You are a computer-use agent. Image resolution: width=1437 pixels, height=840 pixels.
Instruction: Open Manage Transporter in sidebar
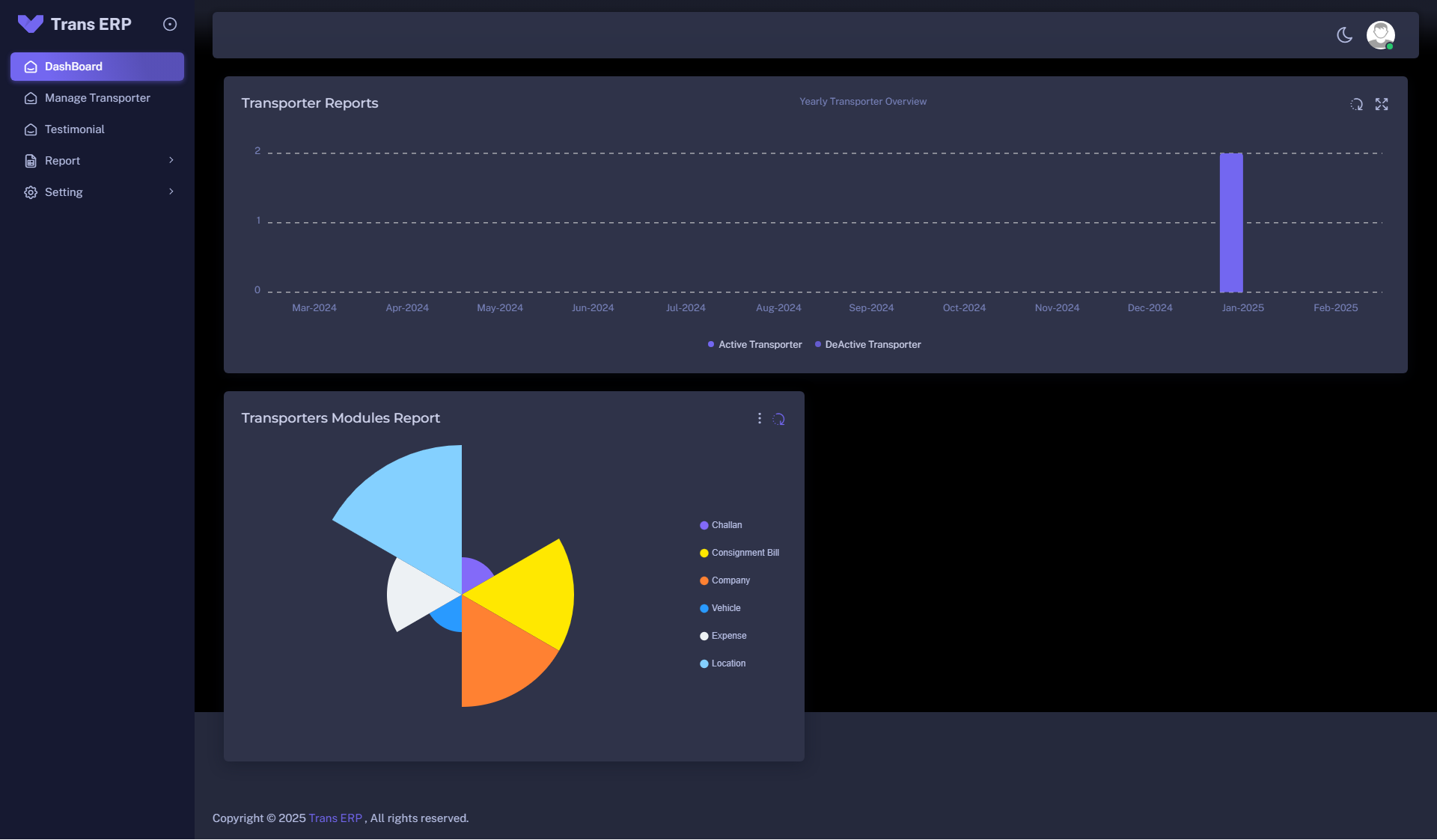pos(97,98)
